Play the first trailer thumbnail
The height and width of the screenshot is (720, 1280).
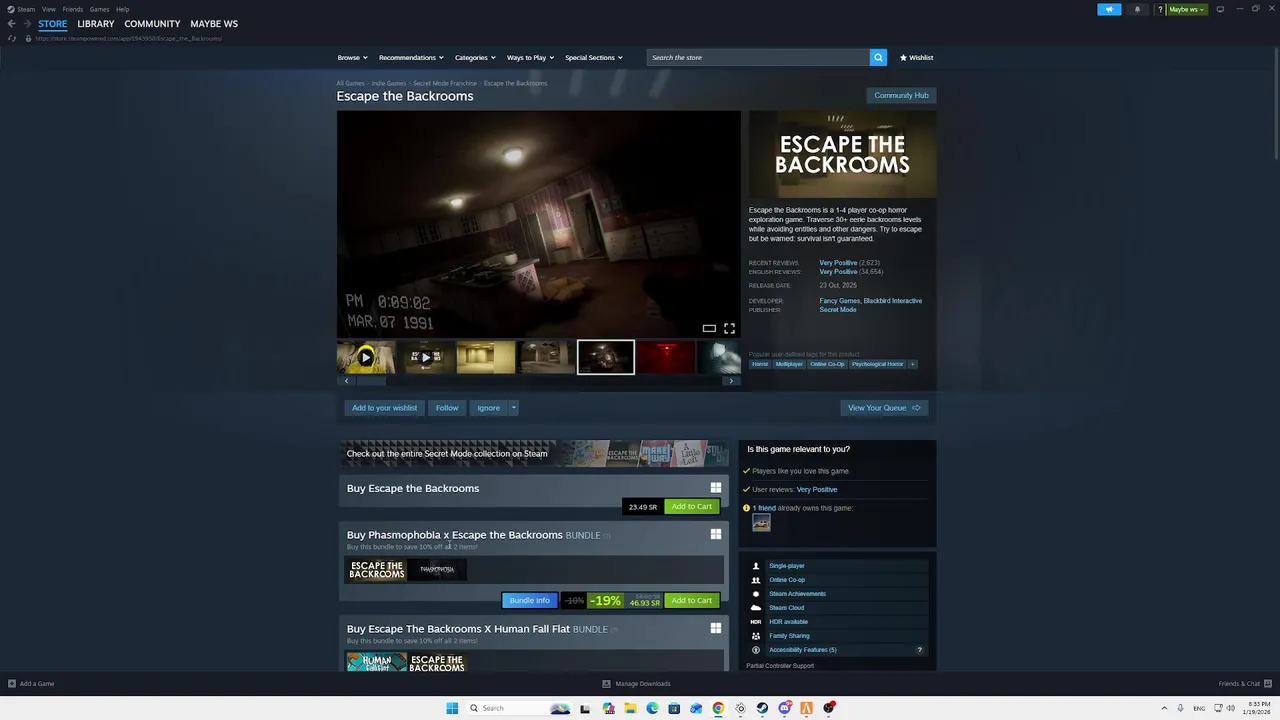point(366,357)
